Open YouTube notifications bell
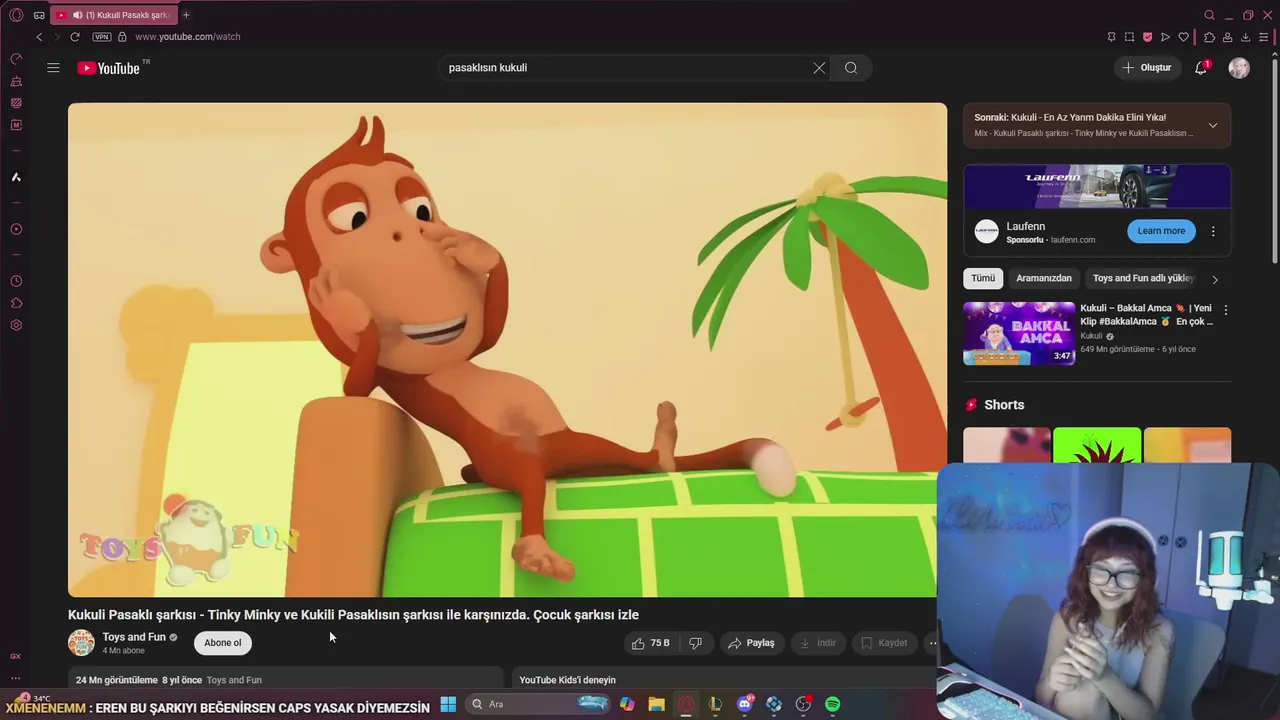Screen dimensions: 1280x720 (1201, 68)
